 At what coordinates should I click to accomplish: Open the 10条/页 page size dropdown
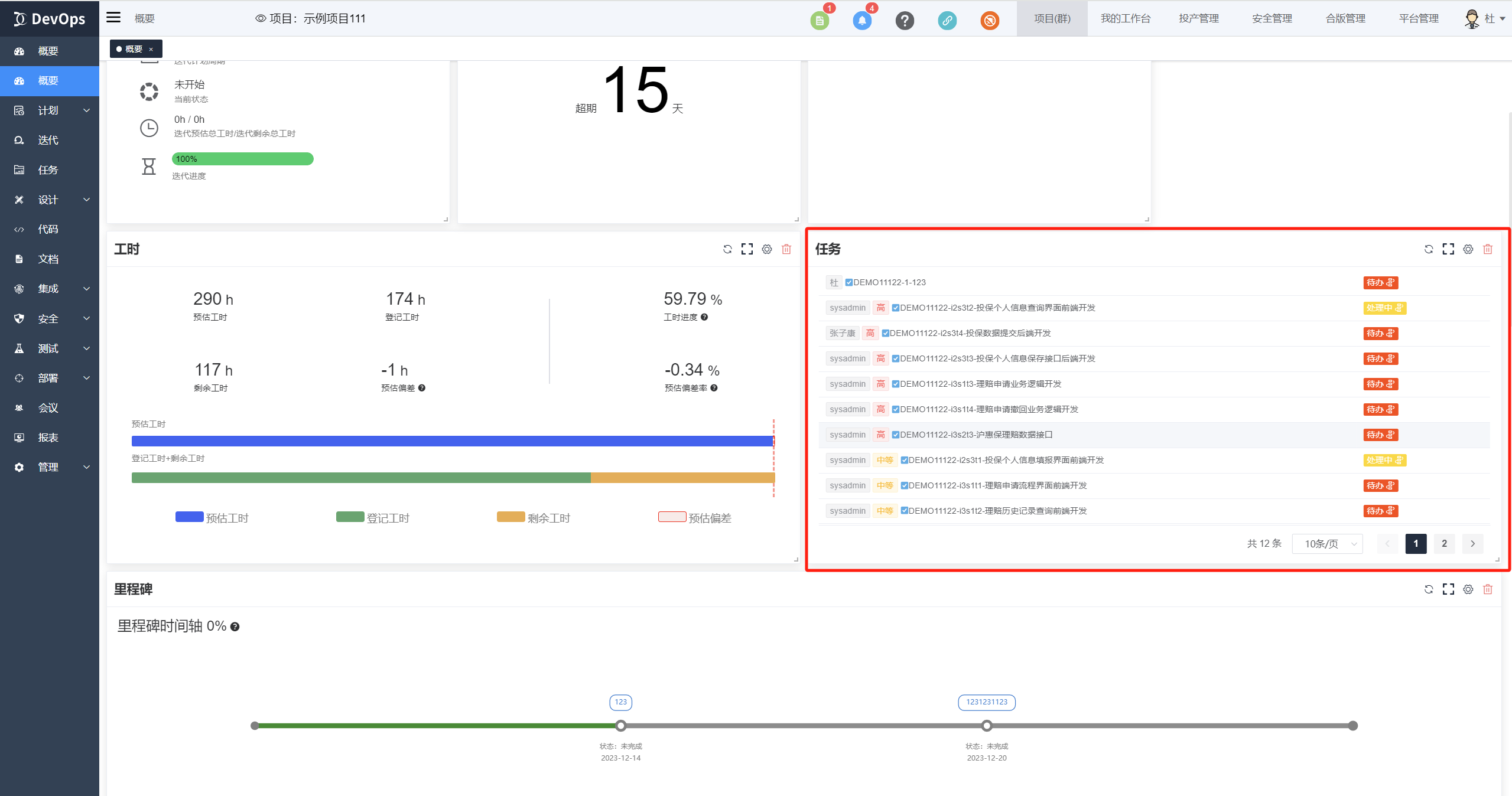coord(1327,544)
